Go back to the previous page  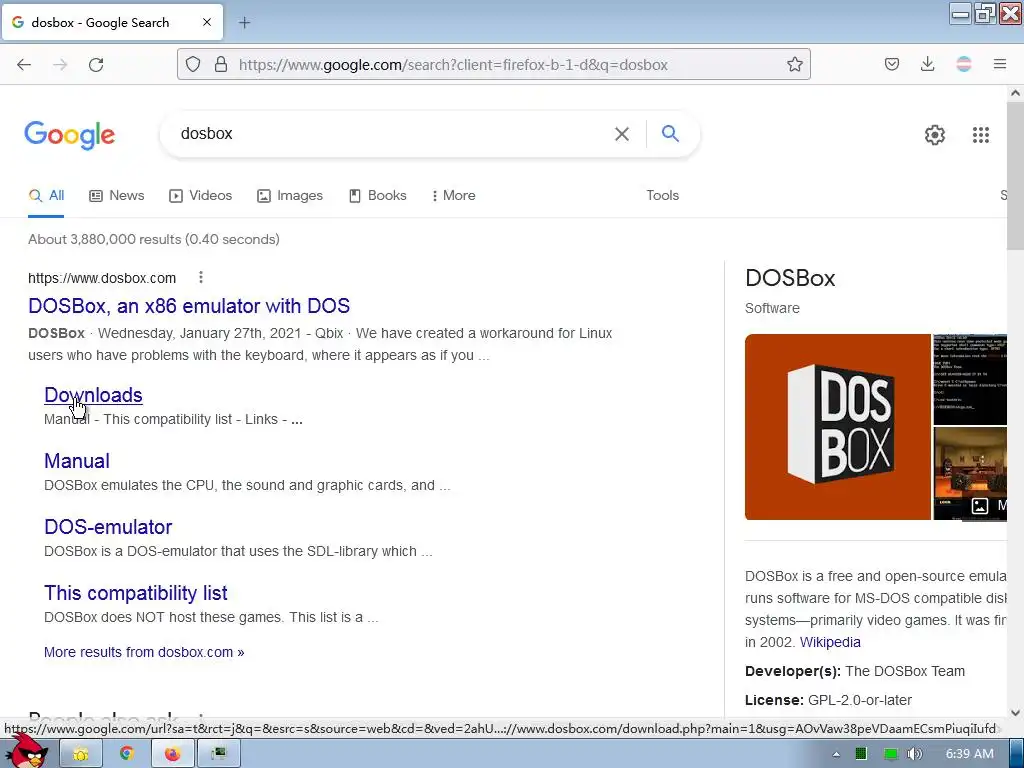point(24,65)
